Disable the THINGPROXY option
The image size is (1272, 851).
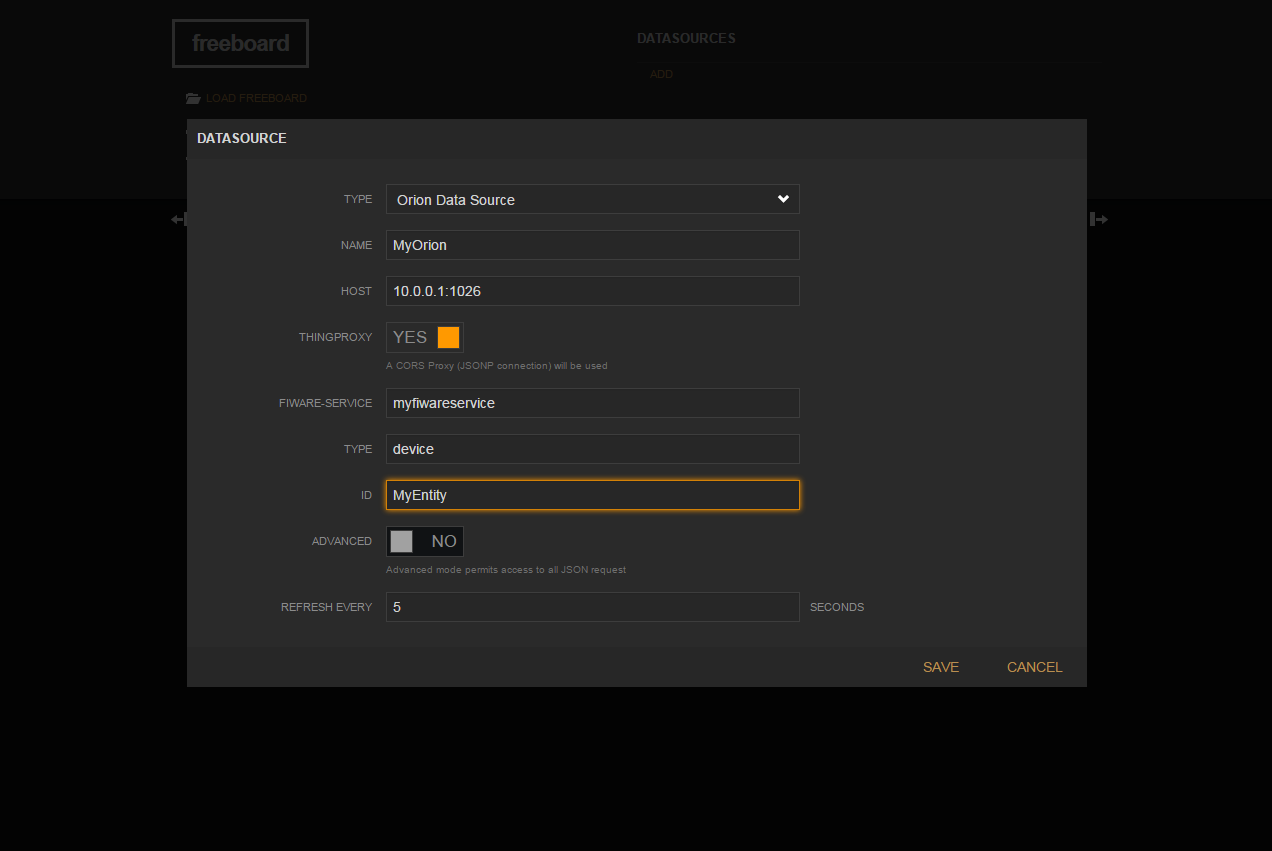coord(424,337)
